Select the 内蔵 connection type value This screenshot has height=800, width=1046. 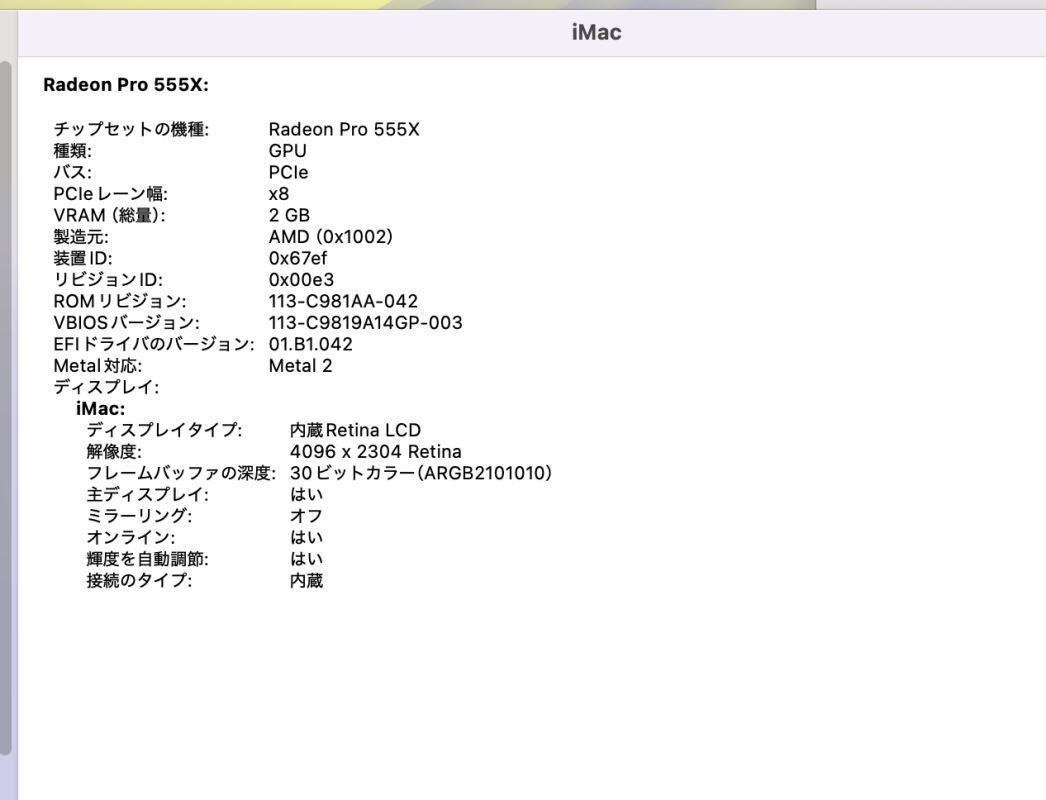(x=306, y=580)
